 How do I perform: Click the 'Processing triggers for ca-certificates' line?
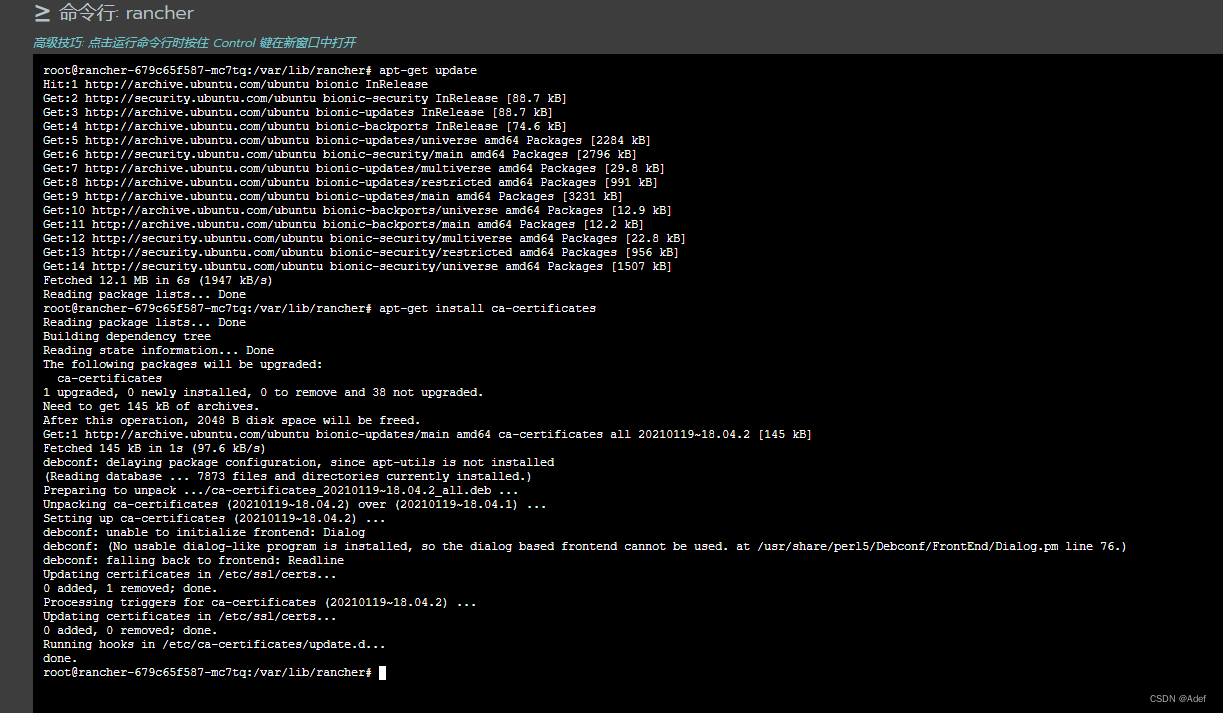pos(260,602)
